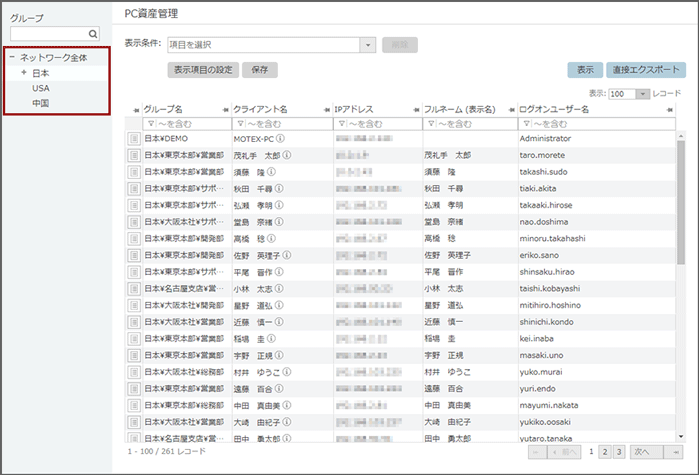Open detail icon for mitihiro.hoshino row
The width and height of the screenshot is (699, 475).
pyautogui.click(x=134, y=305)
